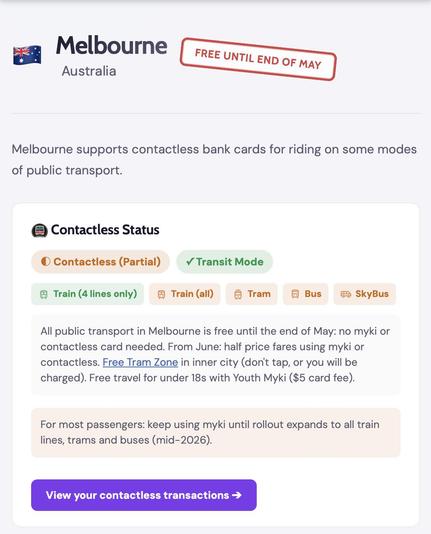Click the Melbourne city heading
Screen dimensions: 431x534
coord(112,45)
